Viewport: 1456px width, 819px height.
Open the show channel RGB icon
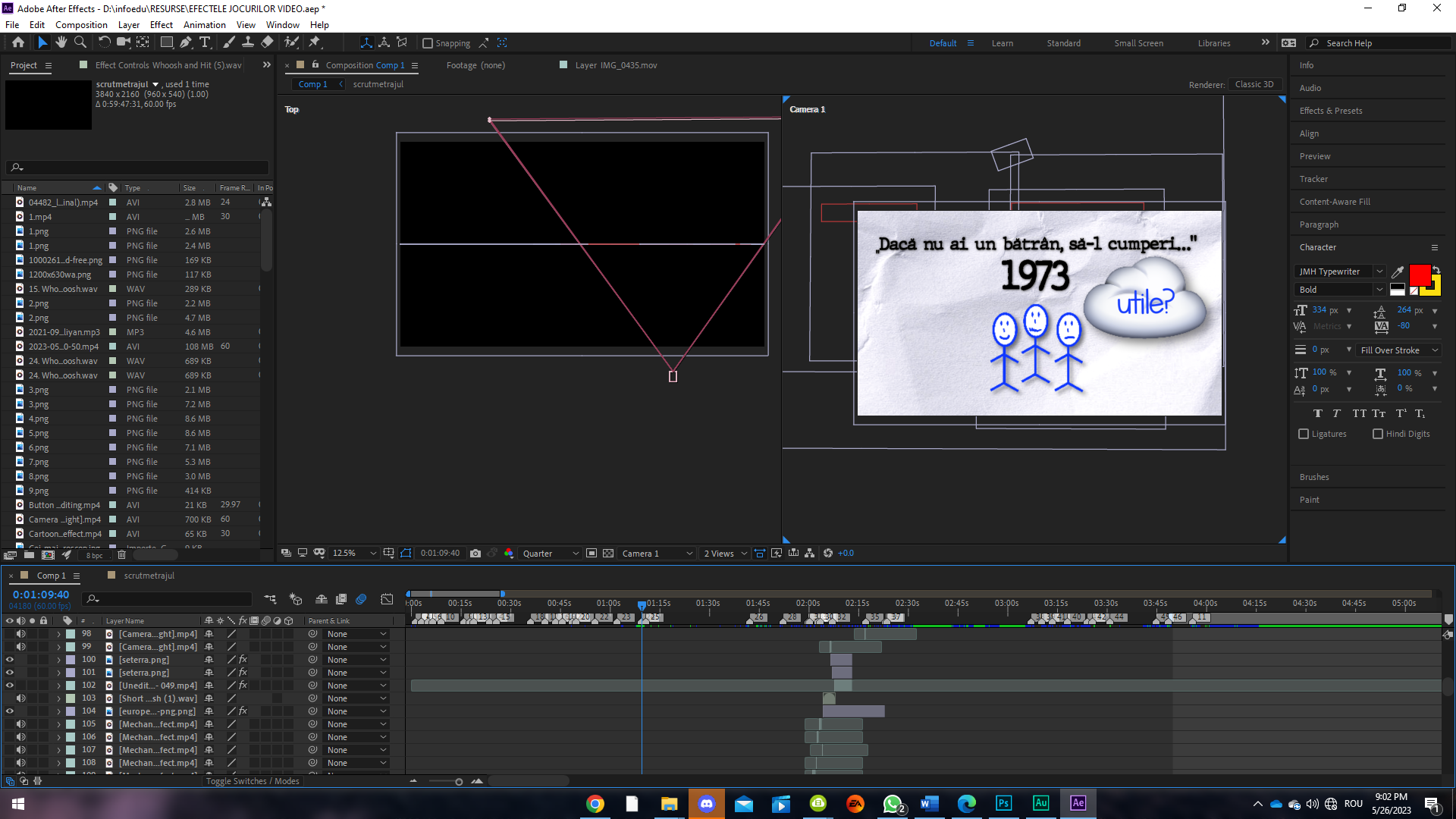point(509,554)
